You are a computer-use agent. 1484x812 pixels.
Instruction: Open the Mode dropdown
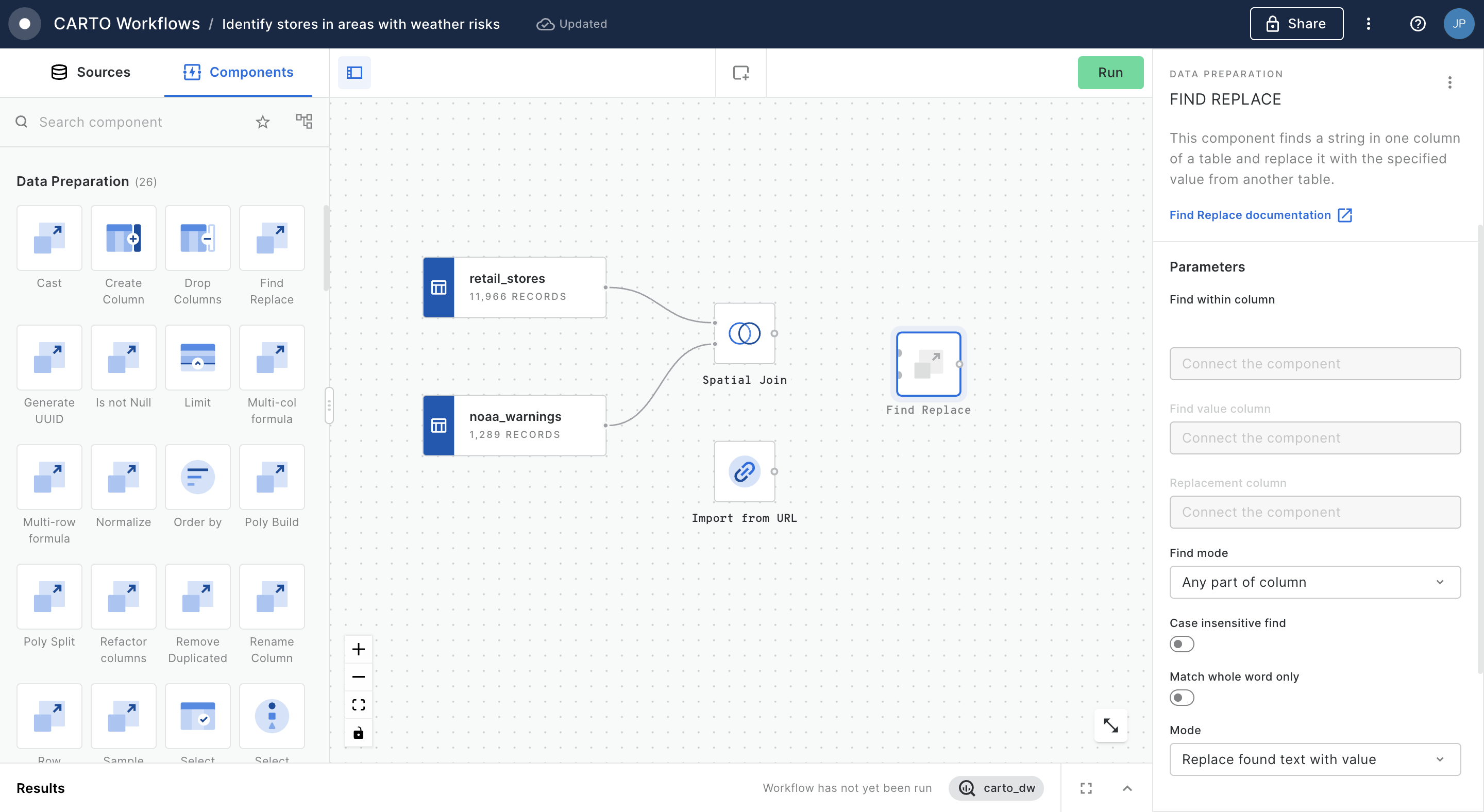pyautogui.click(x=1314, y=759)
